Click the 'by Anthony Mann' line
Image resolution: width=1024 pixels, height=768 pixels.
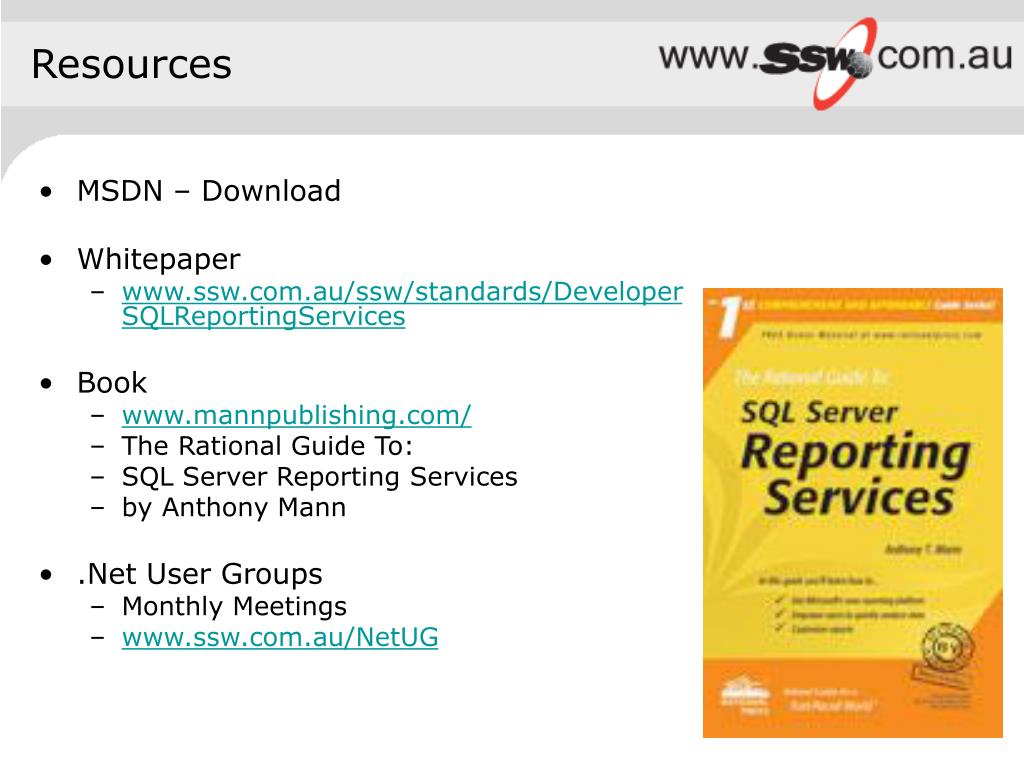(234, 507)
